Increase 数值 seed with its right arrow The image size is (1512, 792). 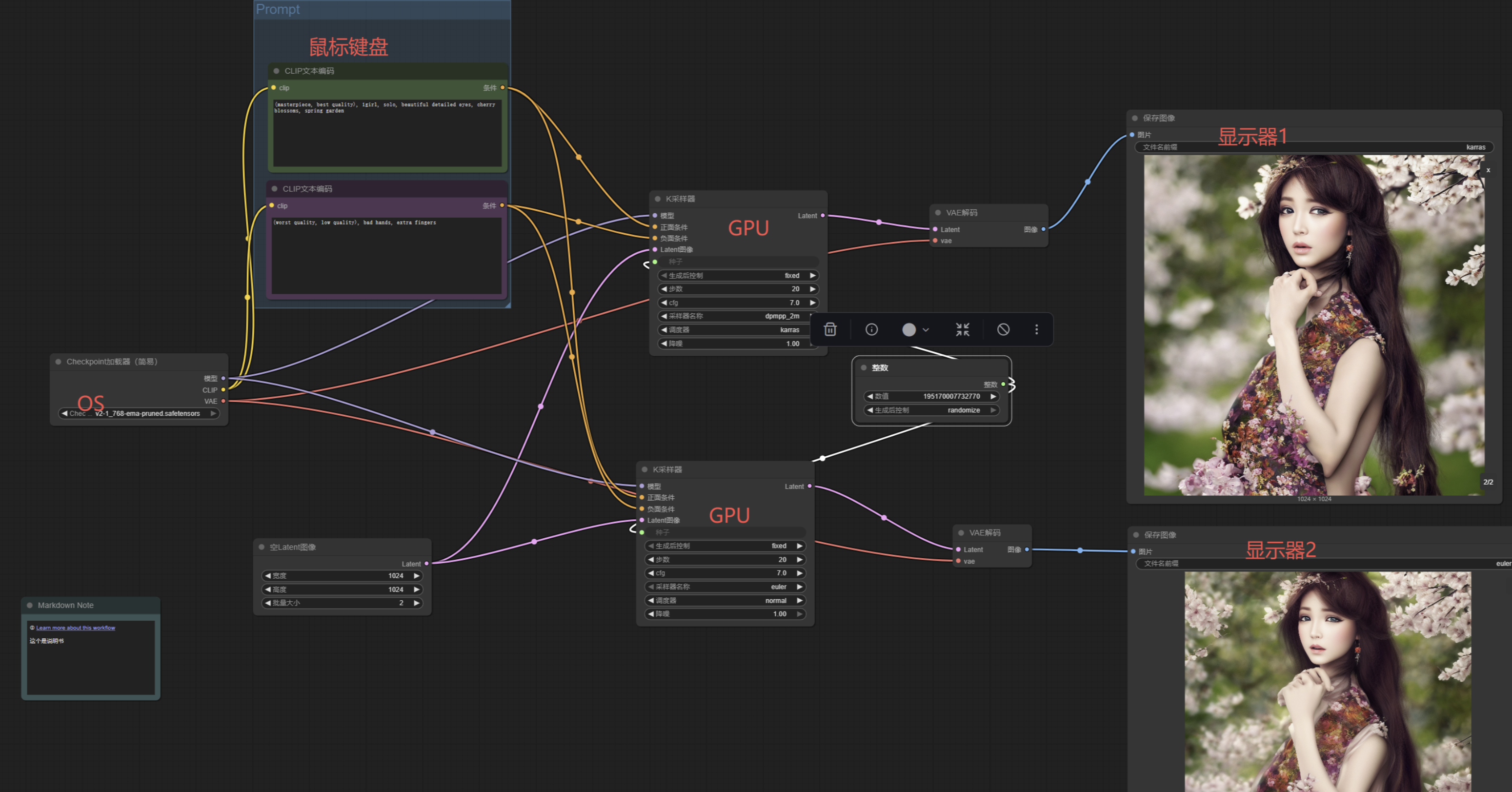click(x=993, y=396)
